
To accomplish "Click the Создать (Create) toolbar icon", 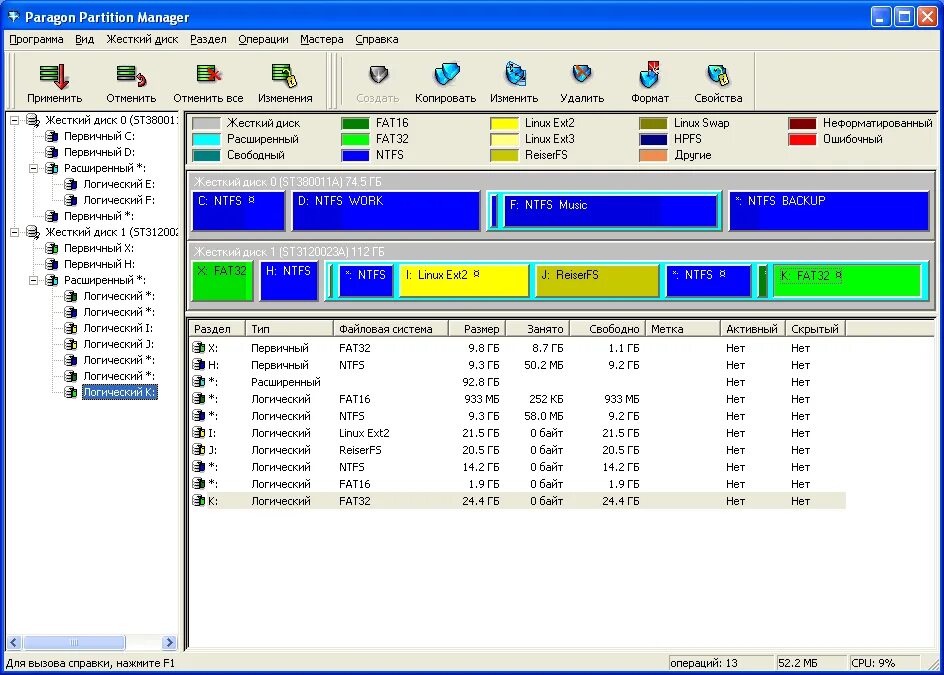I will coord(378,75).
